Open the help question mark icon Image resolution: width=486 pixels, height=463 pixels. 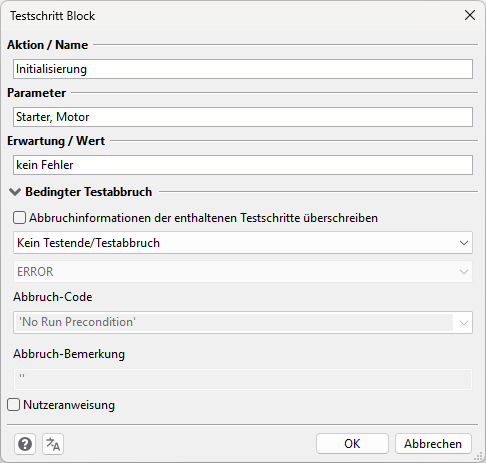[25, 444]
